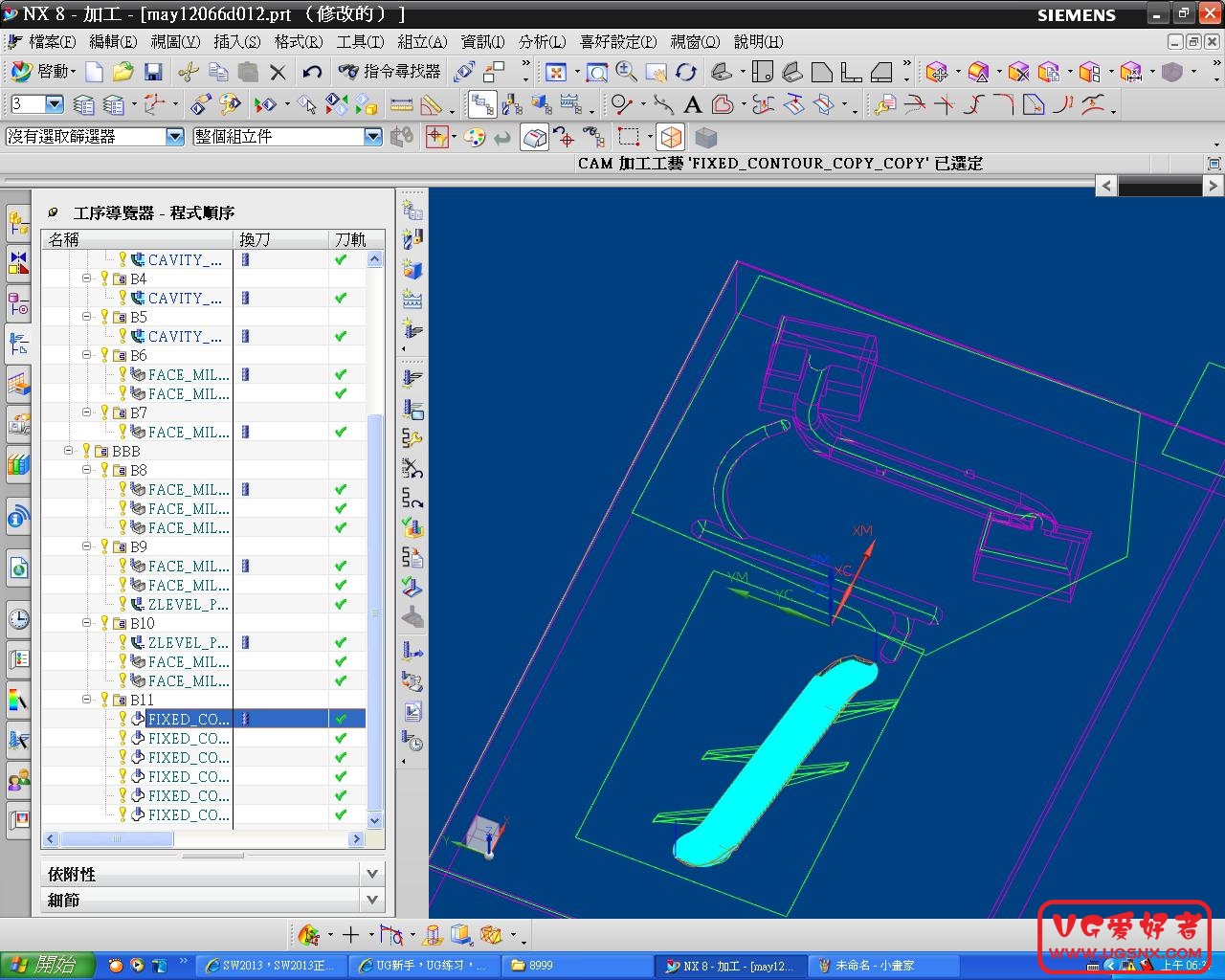This screenshot has width=1225, height=980.
Task: Toggle the shaded orange cube display icon
Action: point(672,137)
